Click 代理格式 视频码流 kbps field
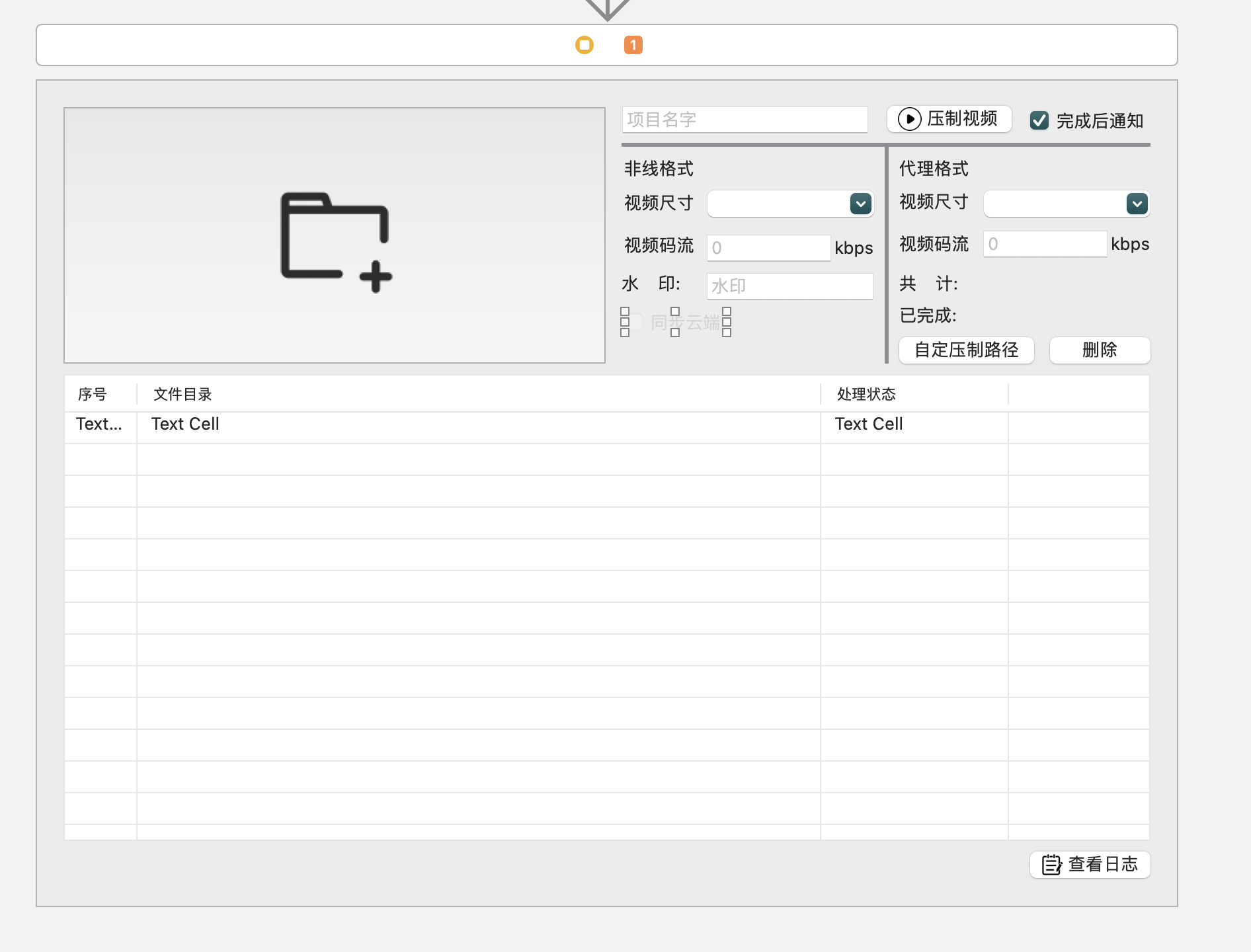The height and width of the screenshot is (952, 1251). 1045,244
